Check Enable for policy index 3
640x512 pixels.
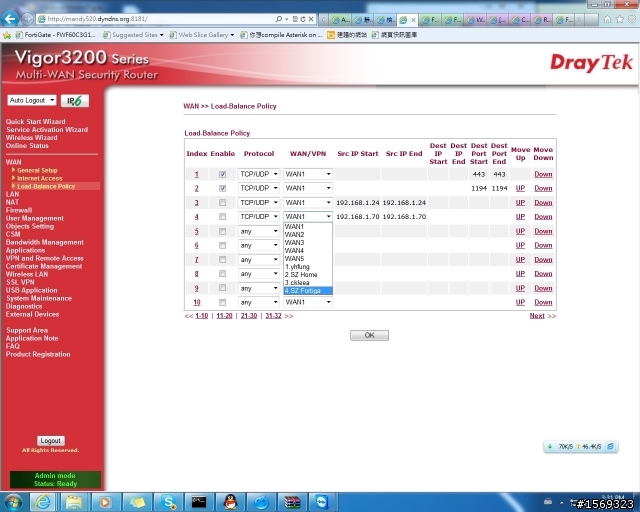[x=222, y=203]
